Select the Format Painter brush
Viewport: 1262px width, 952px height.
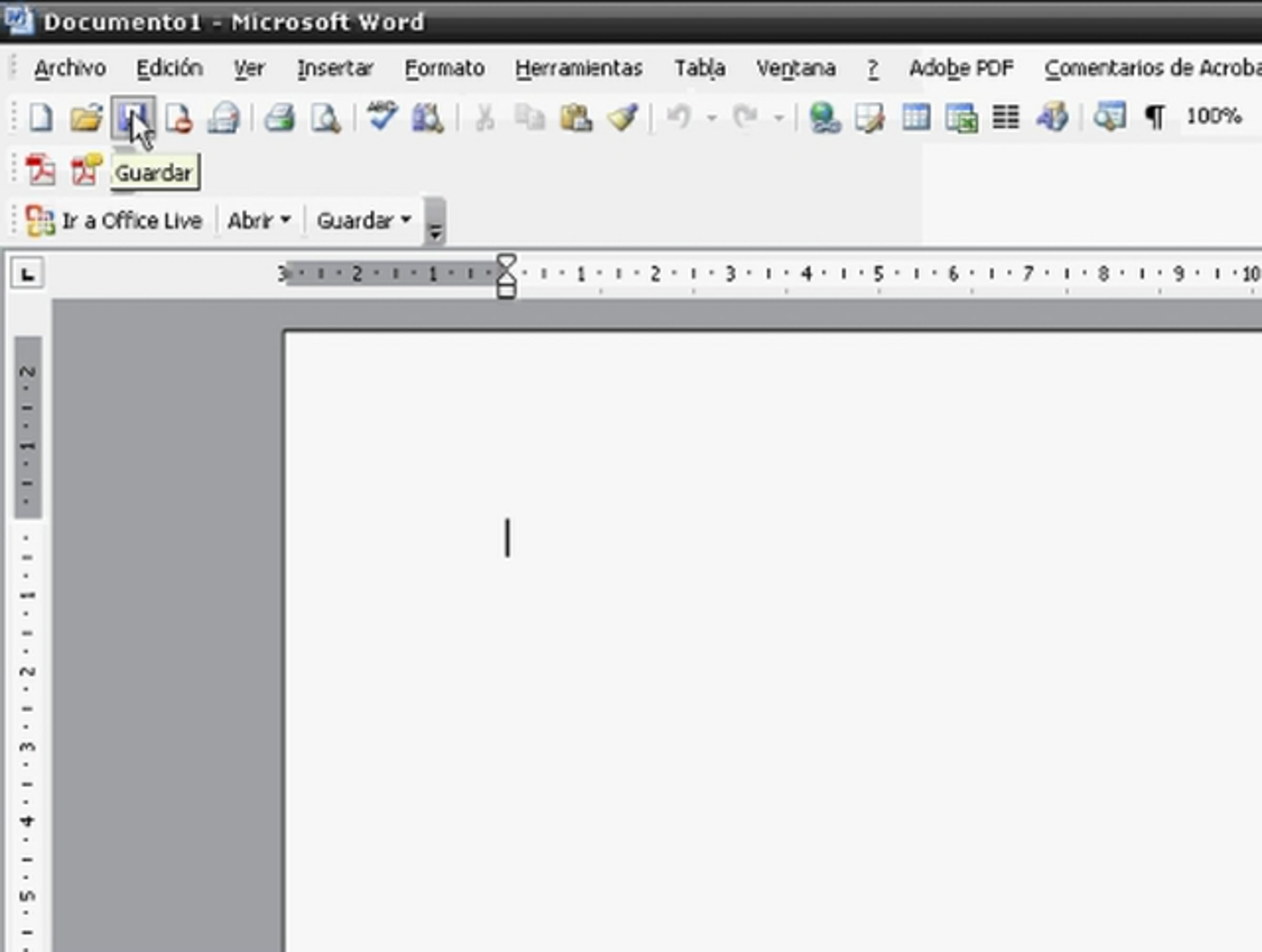click(x=622, y=118)
